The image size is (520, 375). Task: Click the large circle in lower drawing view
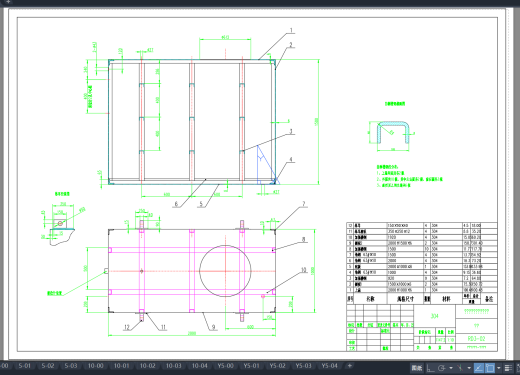click(225, 271)
